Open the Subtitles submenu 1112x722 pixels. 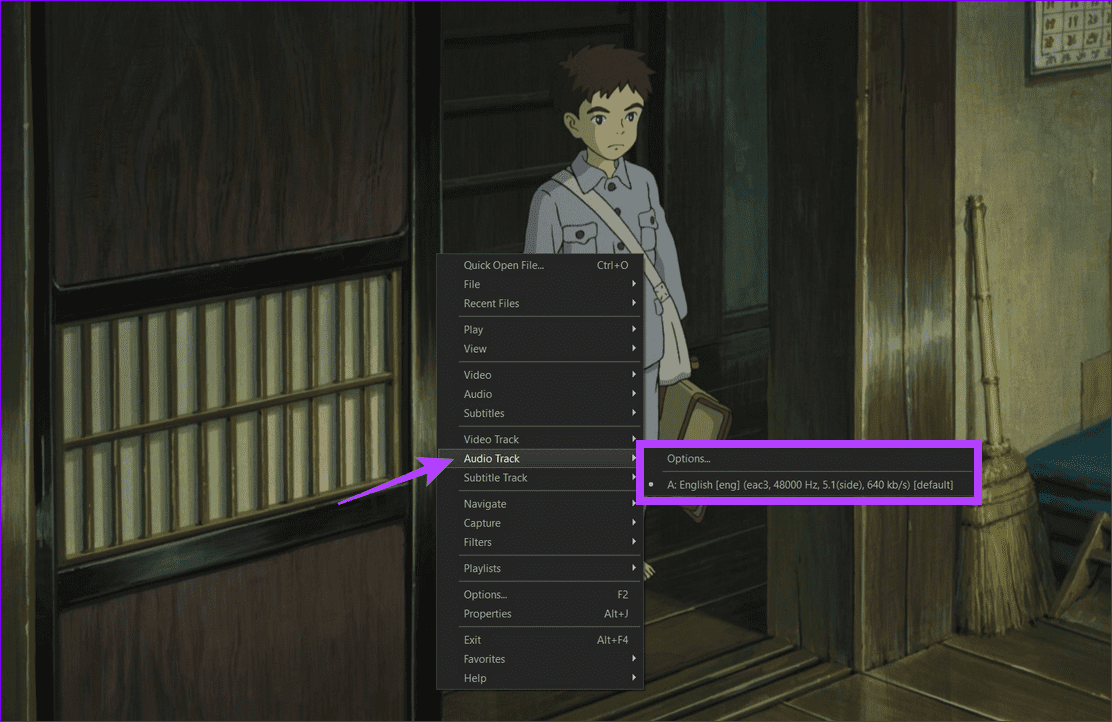tap(540, 413)
